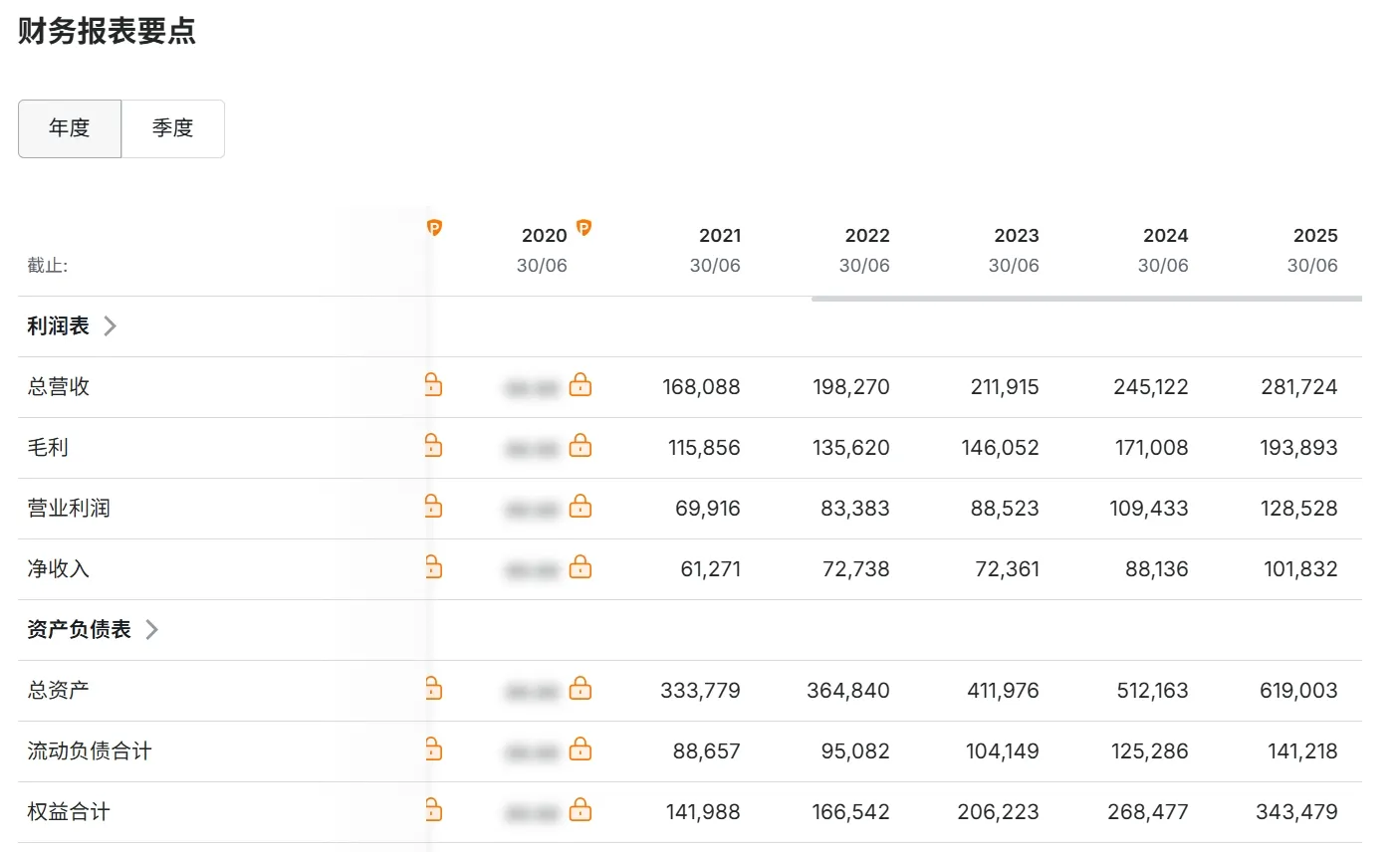1400x852 pixels.
Task: Click the orange premium badge next to 2020
Action: click(x=584, y=228)
